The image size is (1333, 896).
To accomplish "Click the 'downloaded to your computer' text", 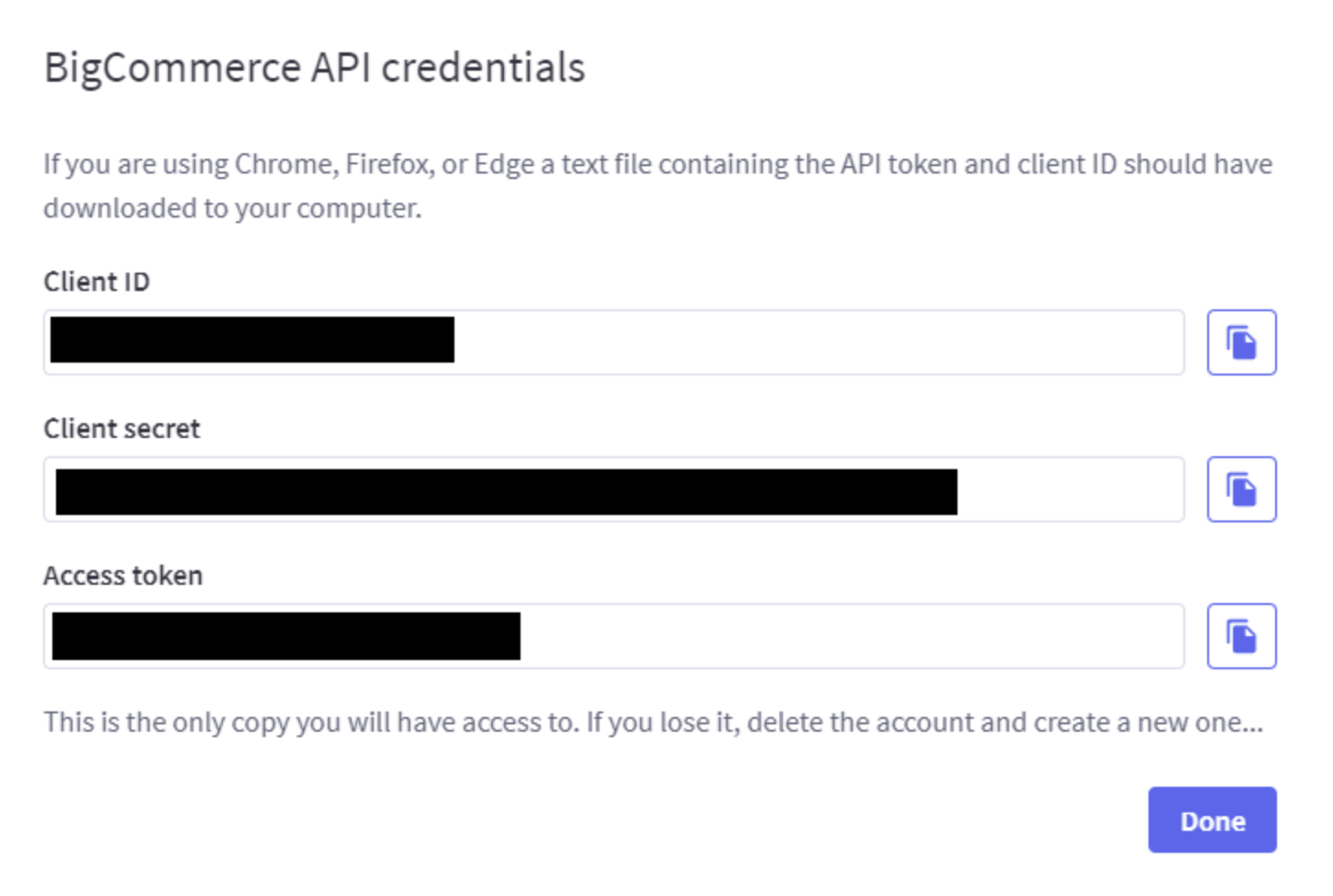I will [233, 208].
